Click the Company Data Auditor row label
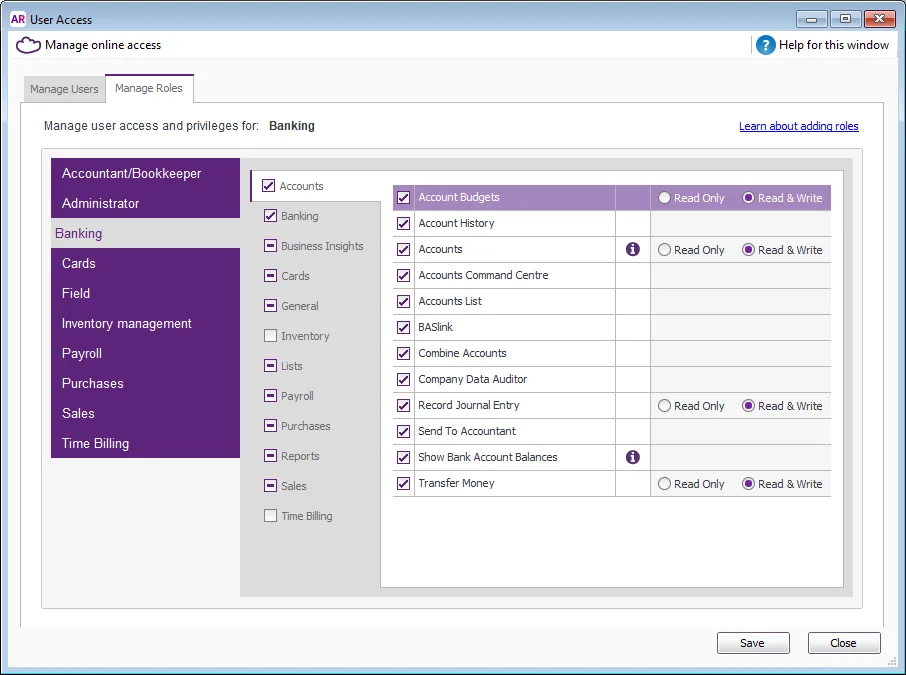This screenshot has height=675, width=906. [x=473, y=379]
